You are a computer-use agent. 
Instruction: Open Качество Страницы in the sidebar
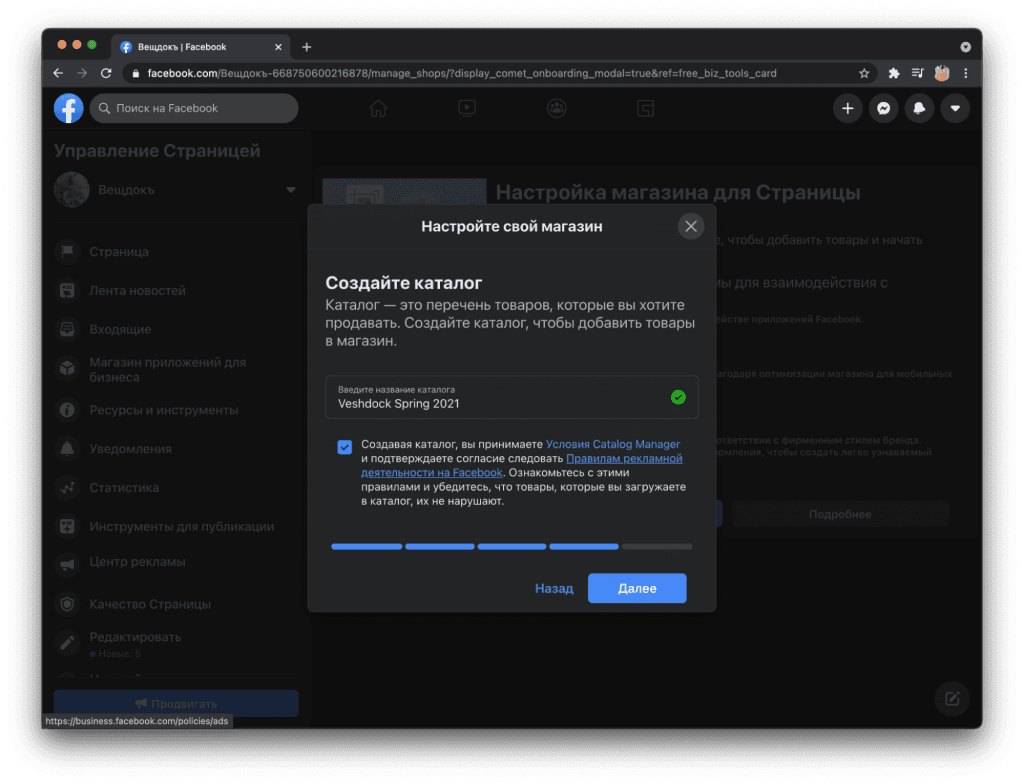pos(150,604)
